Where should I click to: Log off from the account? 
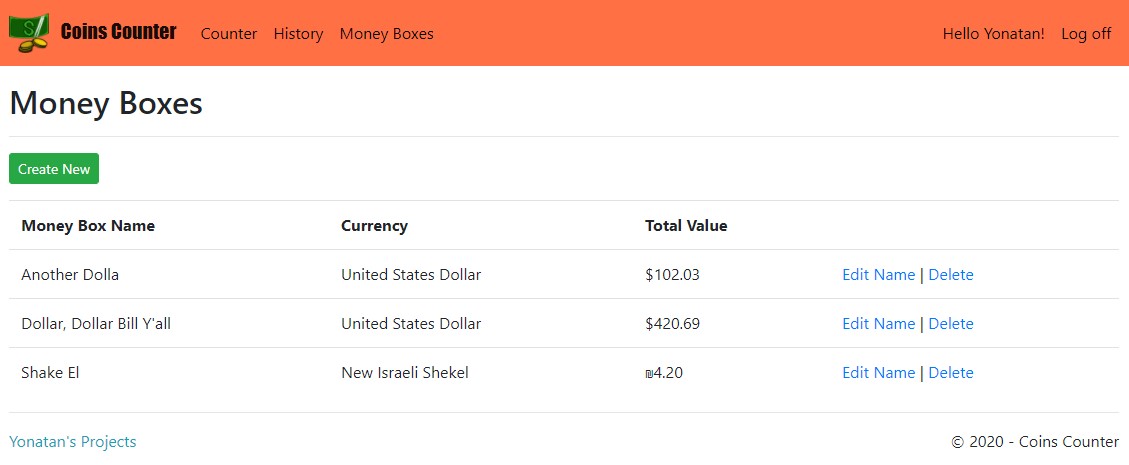[x=1086, y=34]
